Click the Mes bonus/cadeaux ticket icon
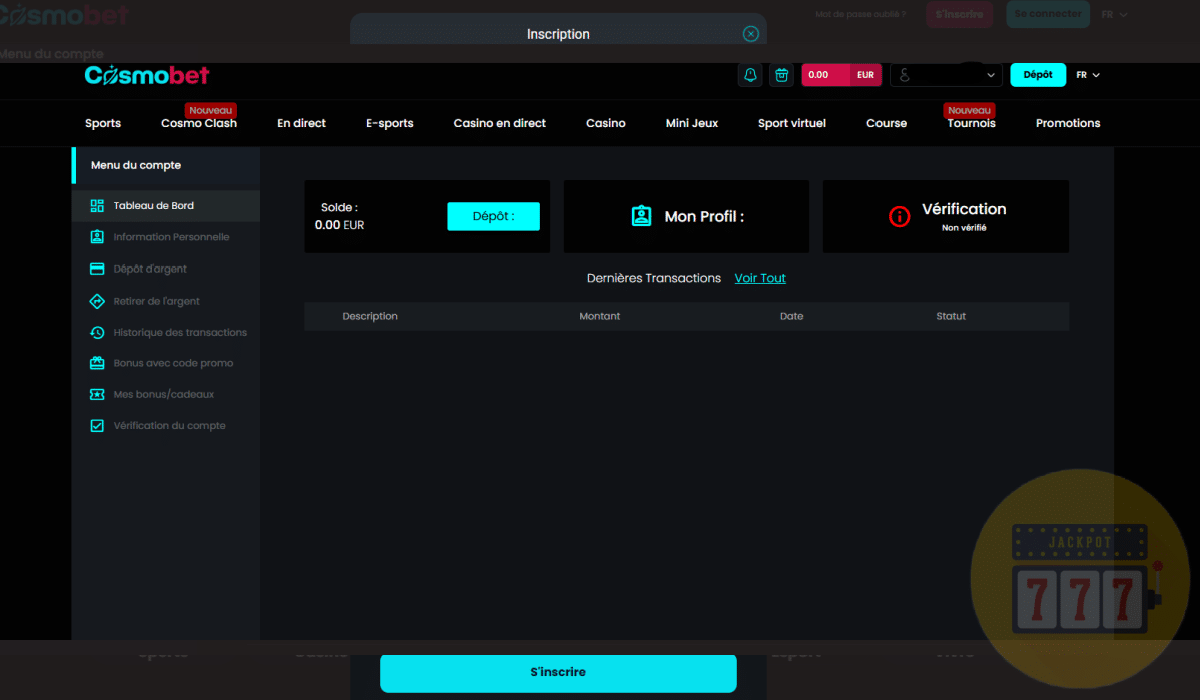The image size is (1200, 700). coord(97,394)
